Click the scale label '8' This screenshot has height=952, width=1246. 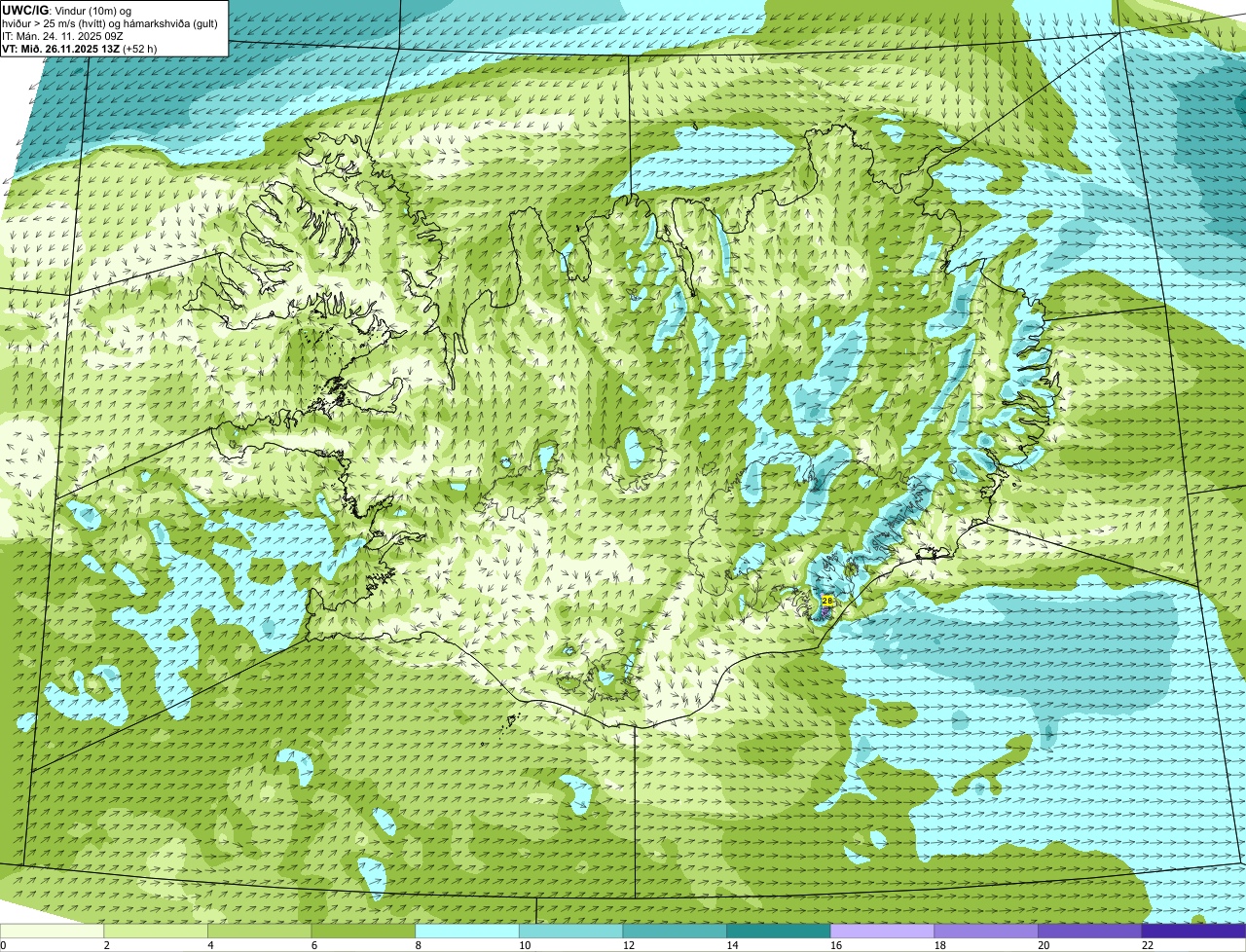click(419, 945)
